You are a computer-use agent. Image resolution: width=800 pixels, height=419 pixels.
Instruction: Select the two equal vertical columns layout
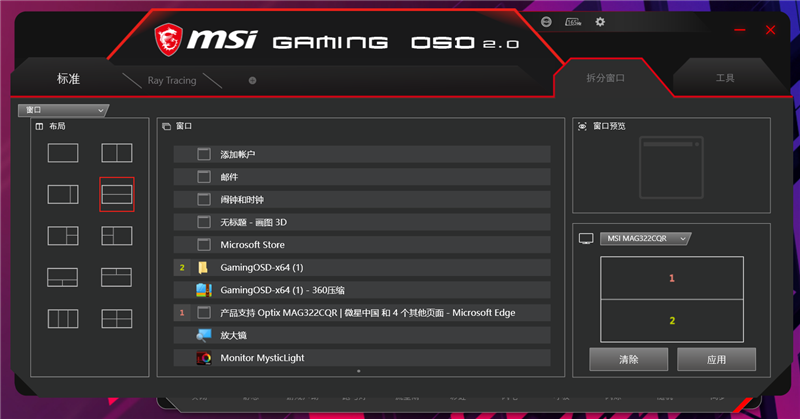click(117, 153)
